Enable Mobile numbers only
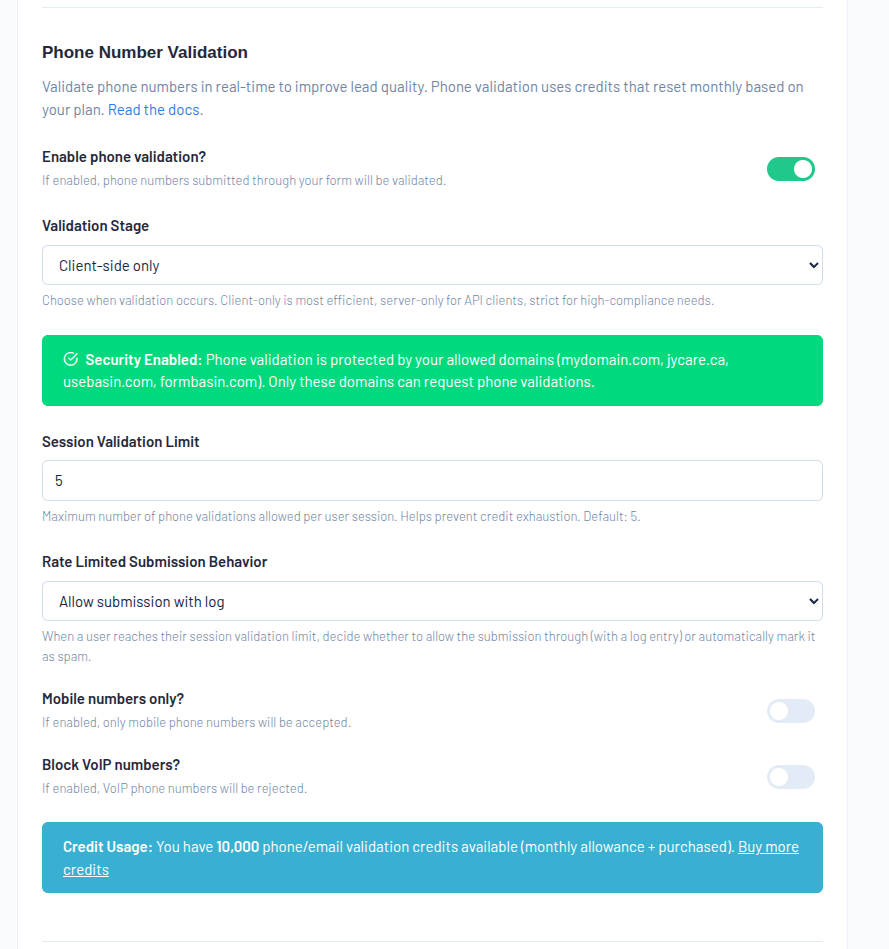Image resolution: width=889 pixels, height=949 pixels. [x=791, y=711]
